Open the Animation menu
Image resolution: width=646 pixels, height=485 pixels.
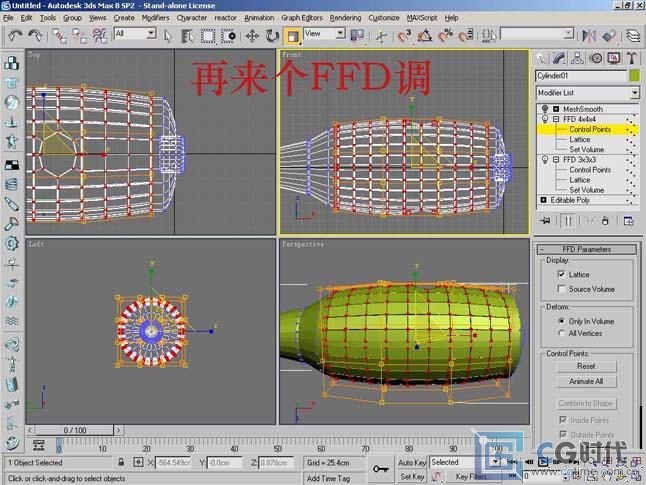point(259,18)
